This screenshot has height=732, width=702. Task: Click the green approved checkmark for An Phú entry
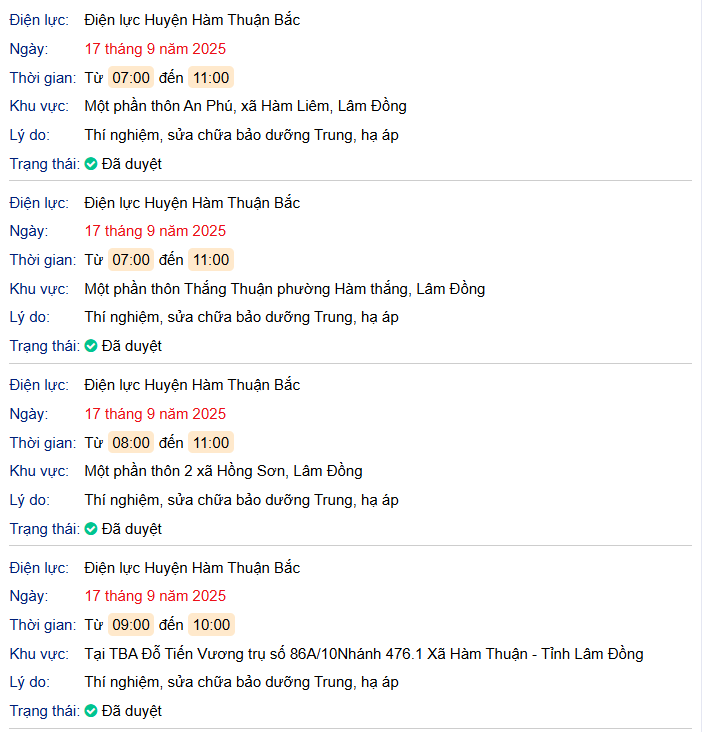(91, 164)
